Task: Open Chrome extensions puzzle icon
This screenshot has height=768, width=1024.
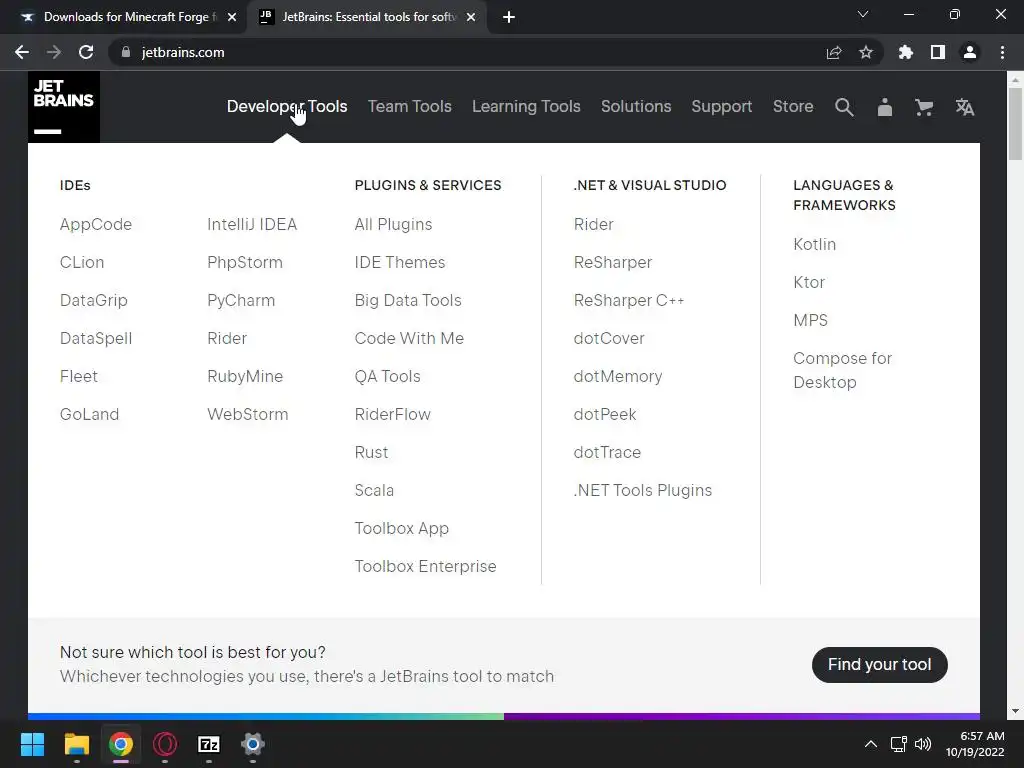Action: click(x=906, y=52)
